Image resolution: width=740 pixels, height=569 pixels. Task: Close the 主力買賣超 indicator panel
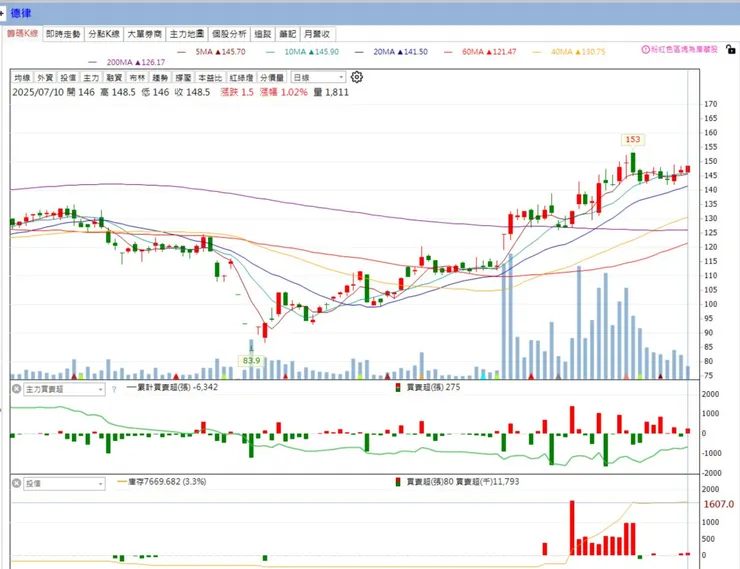coord(17,389)
